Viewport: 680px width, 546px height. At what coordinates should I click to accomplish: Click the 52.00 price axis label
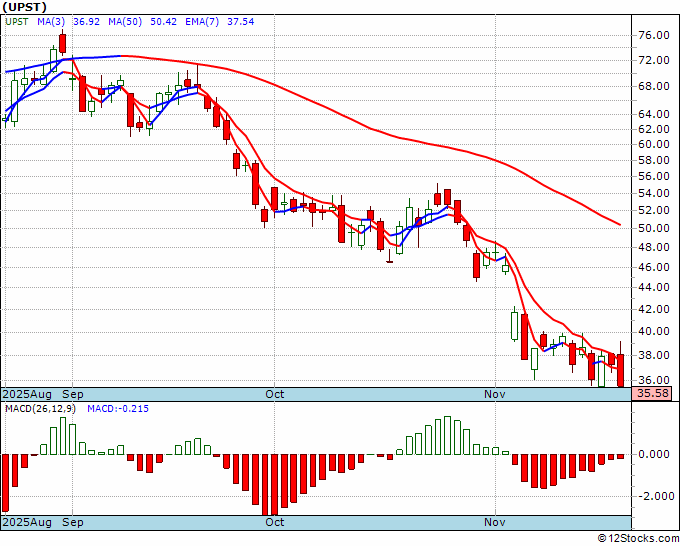[x=654, y=210]
